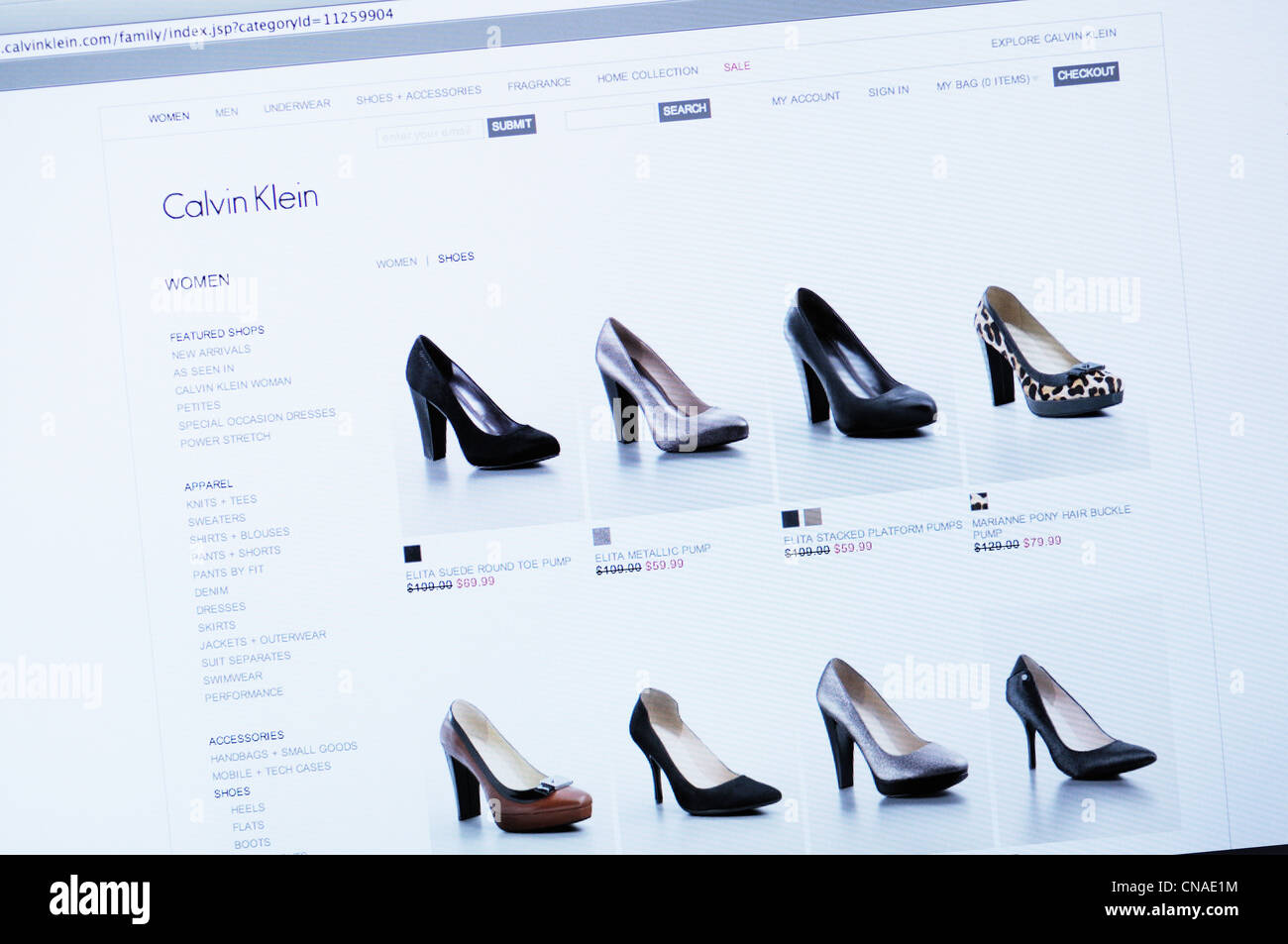This screenshot has height=944, width=1288.
Task: Open My Account page
Action: point(805,98)
